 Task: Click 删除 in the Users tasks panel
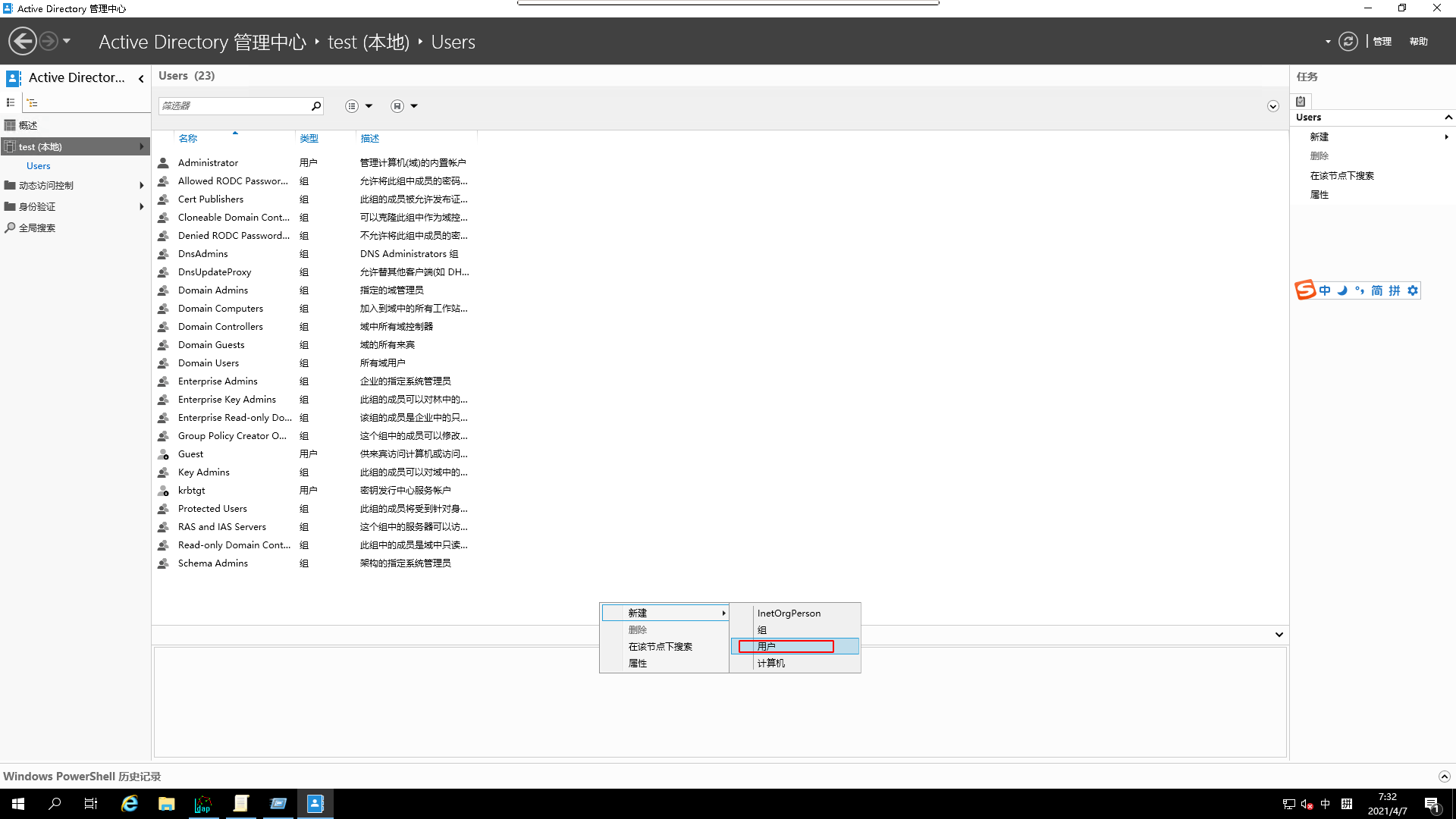click(x=1319, y=155)
